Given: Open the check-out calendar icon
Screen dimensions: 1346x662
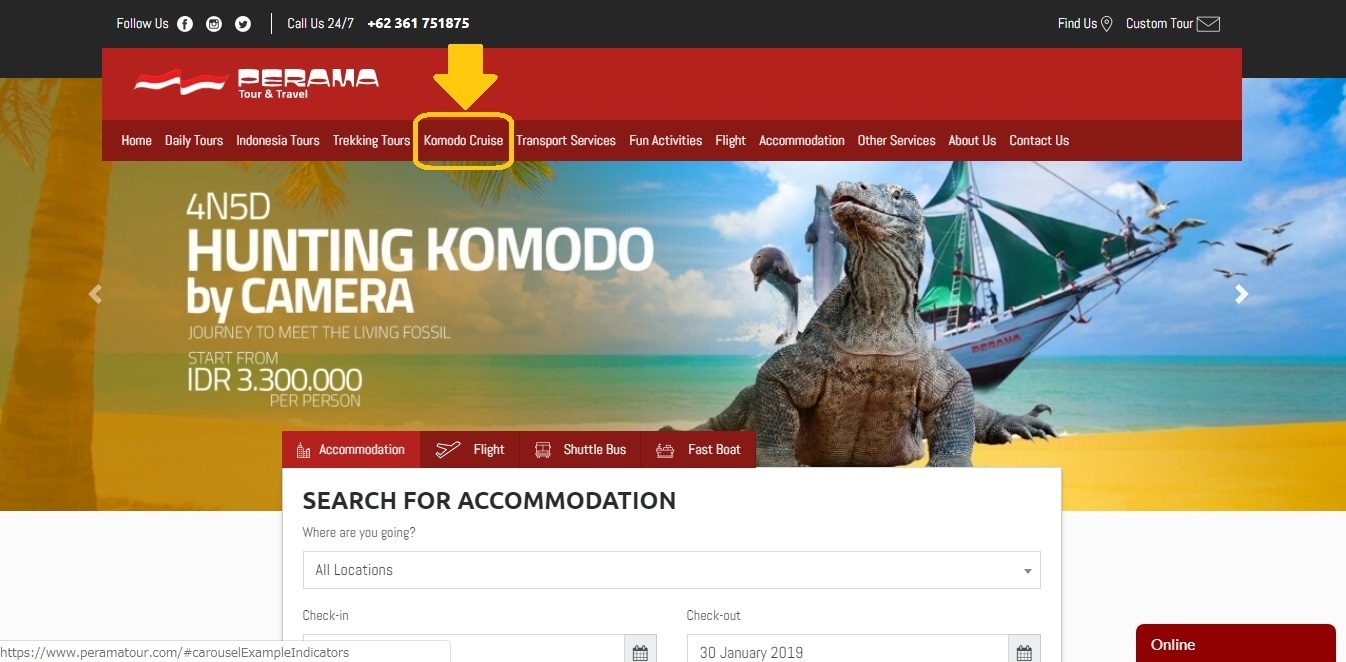Looking at the screenshot, I should [1024, 652].
